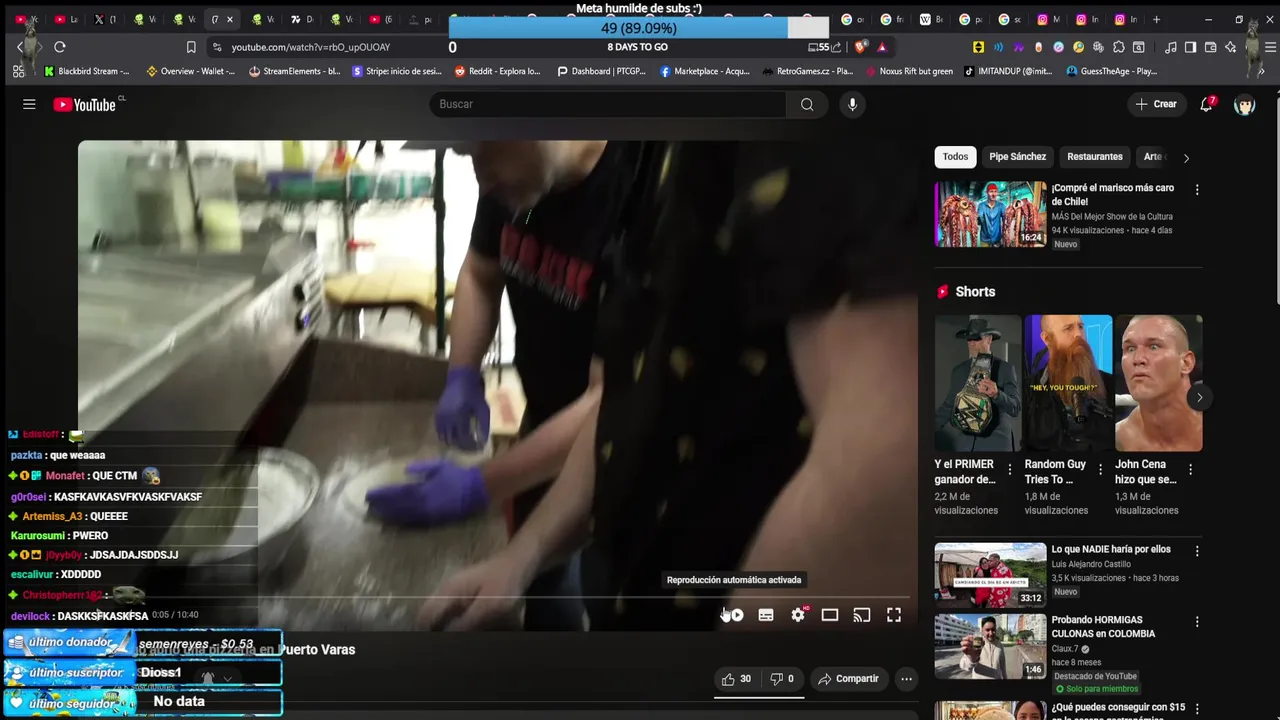The image size is (1280, 720).
Task: Toggle the autoplay switch in the player
Action: 733,615
